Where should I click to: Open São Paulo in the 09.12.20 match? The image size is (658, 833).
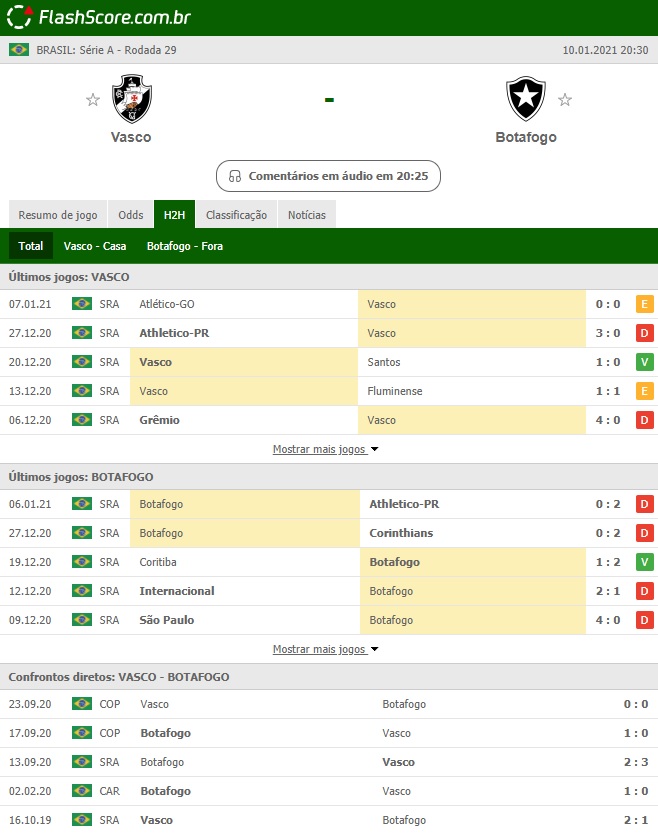click(167, 619)
